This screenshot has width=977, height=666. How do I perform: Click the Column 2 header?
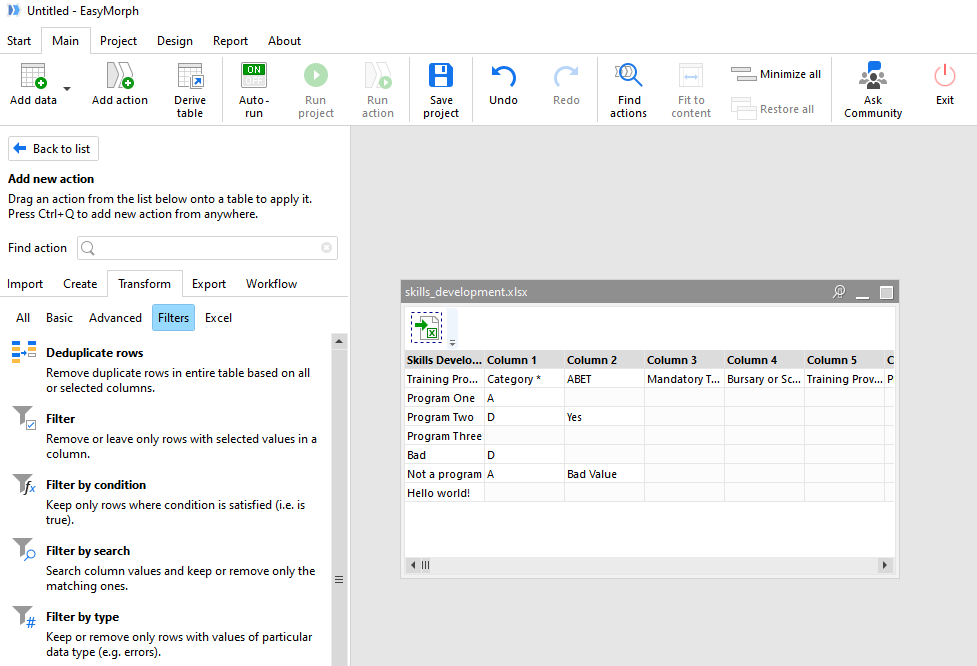pyautogui.click(x=604, y=360)
